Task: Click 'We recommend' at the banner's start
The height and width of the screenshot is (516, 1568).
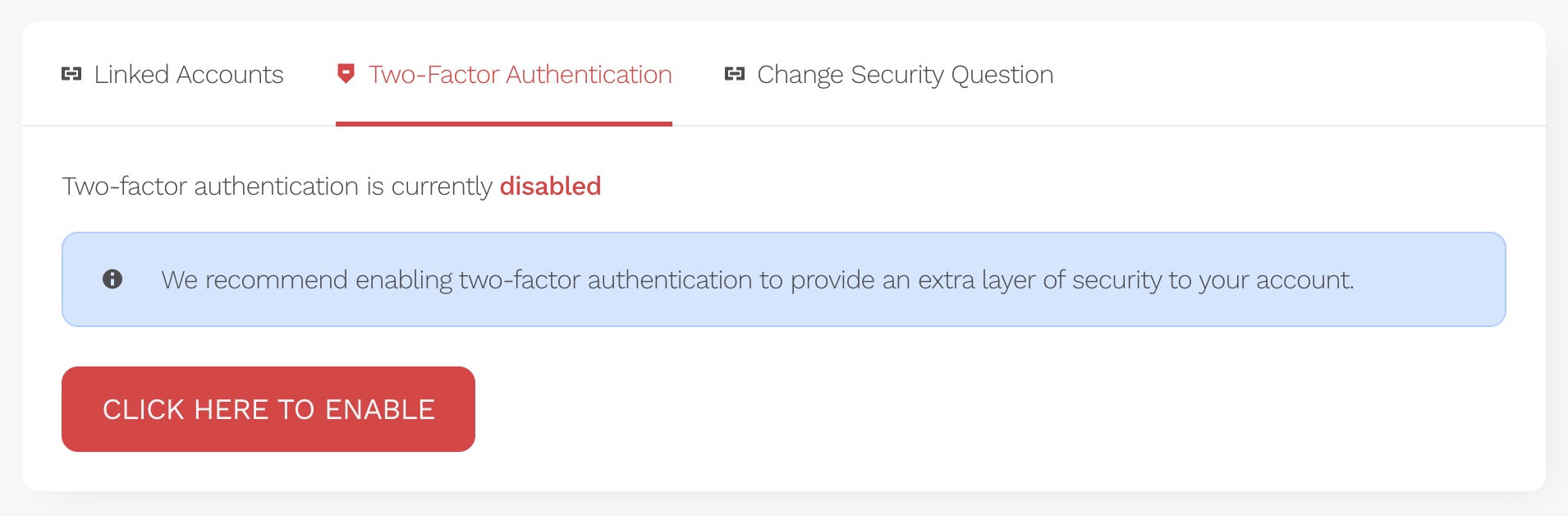Action: click(x=254, y=280)
